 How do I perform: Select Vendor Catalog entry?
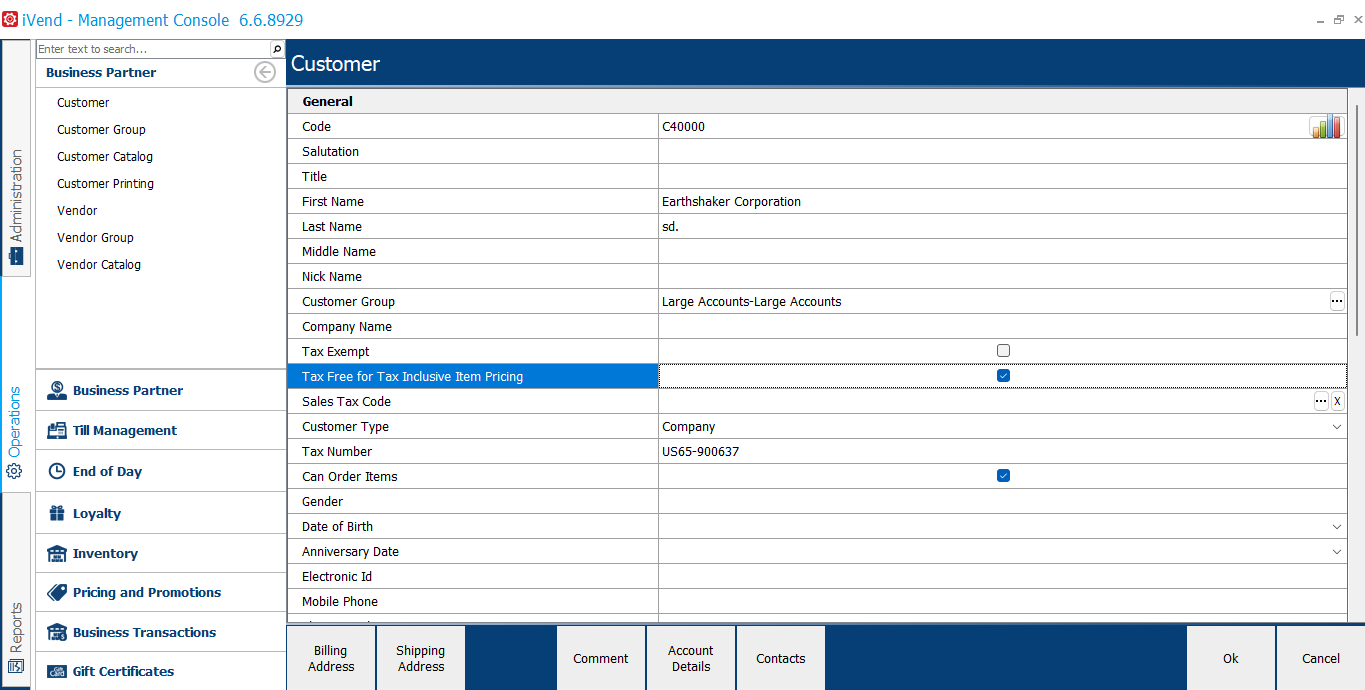(x=99, y=265)
